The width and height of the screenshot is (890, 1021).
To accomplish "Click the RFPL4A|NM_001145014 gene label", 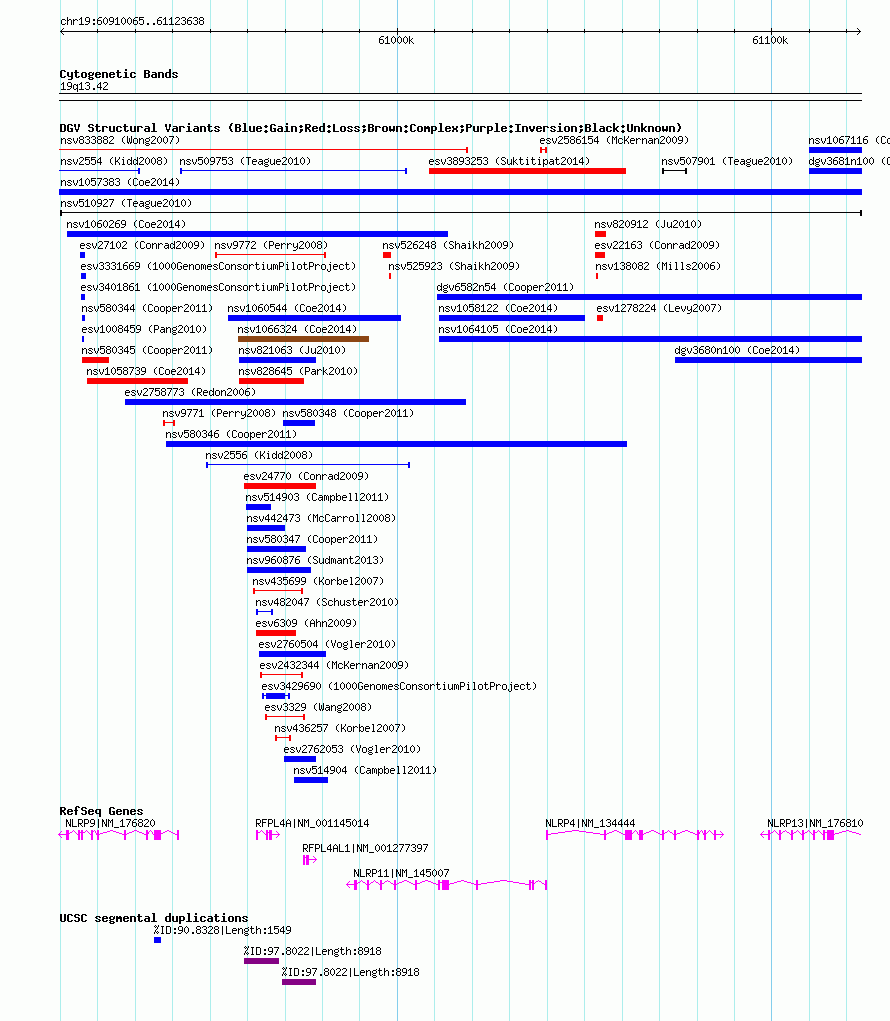I will click(312, 823).
